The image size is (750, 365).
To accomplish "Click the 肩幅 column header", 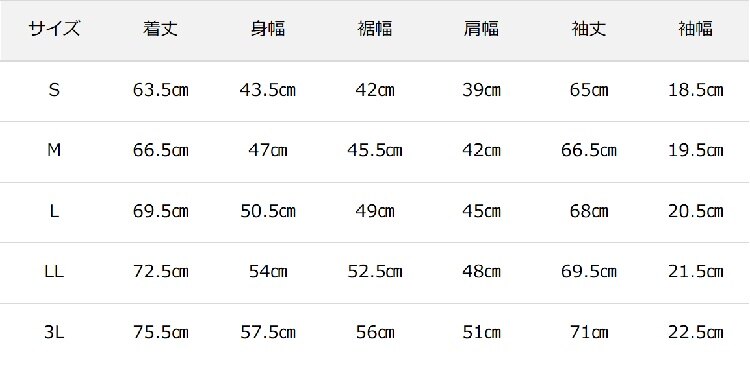I will pos(481,29).
